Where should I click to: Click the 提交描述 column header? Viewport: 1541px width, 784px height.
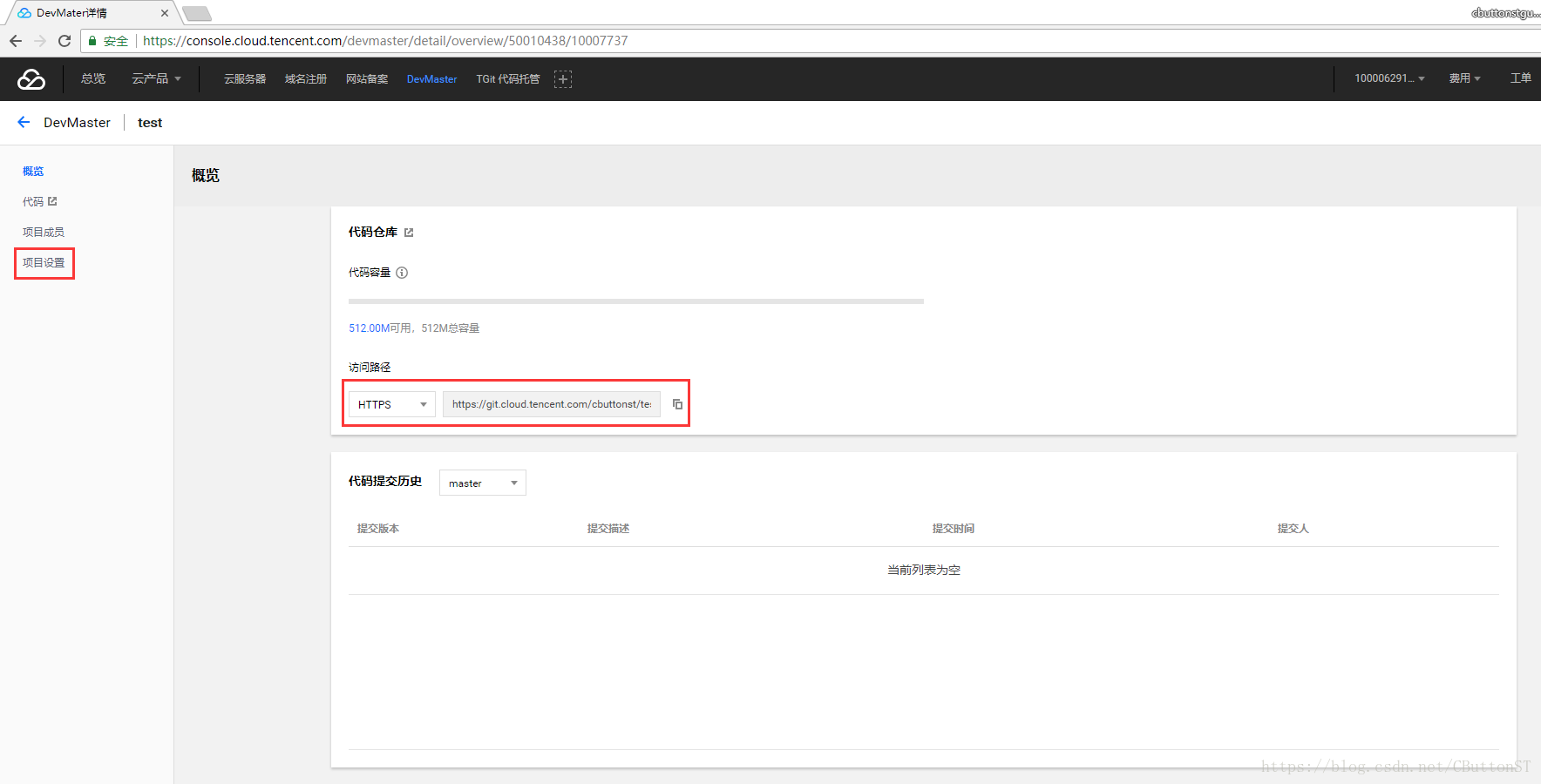[x=608, y=529]
